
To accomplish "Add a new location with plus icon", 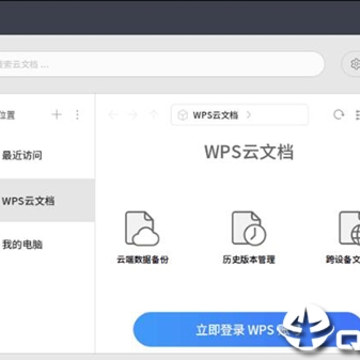I will pos(57,115).
